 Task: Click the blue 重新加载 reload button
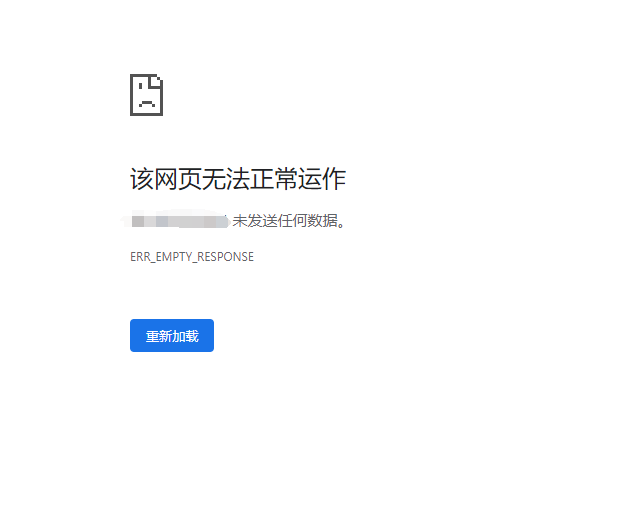coord(172,335)
